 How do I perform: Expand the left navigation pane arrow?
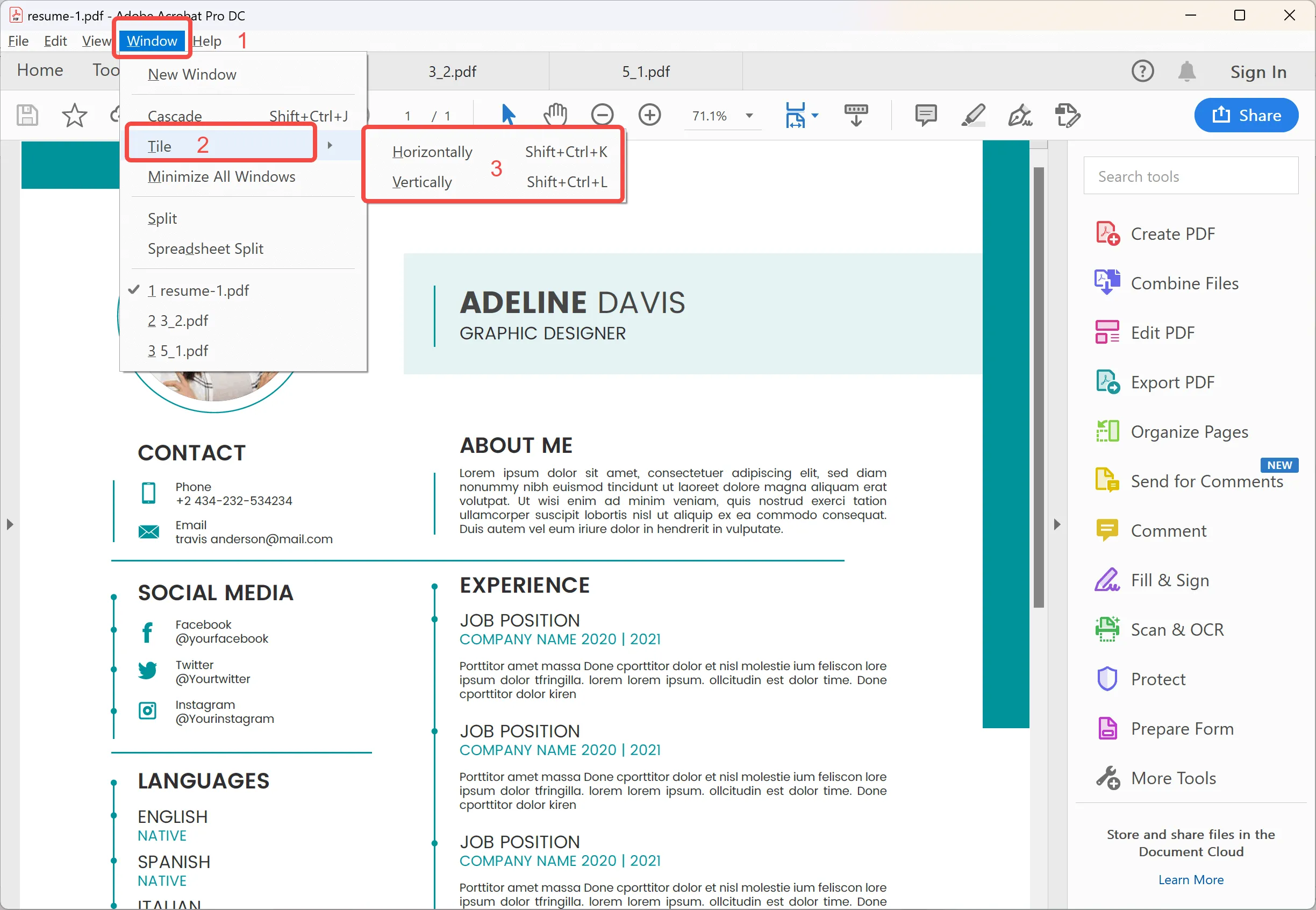point(10,524)
